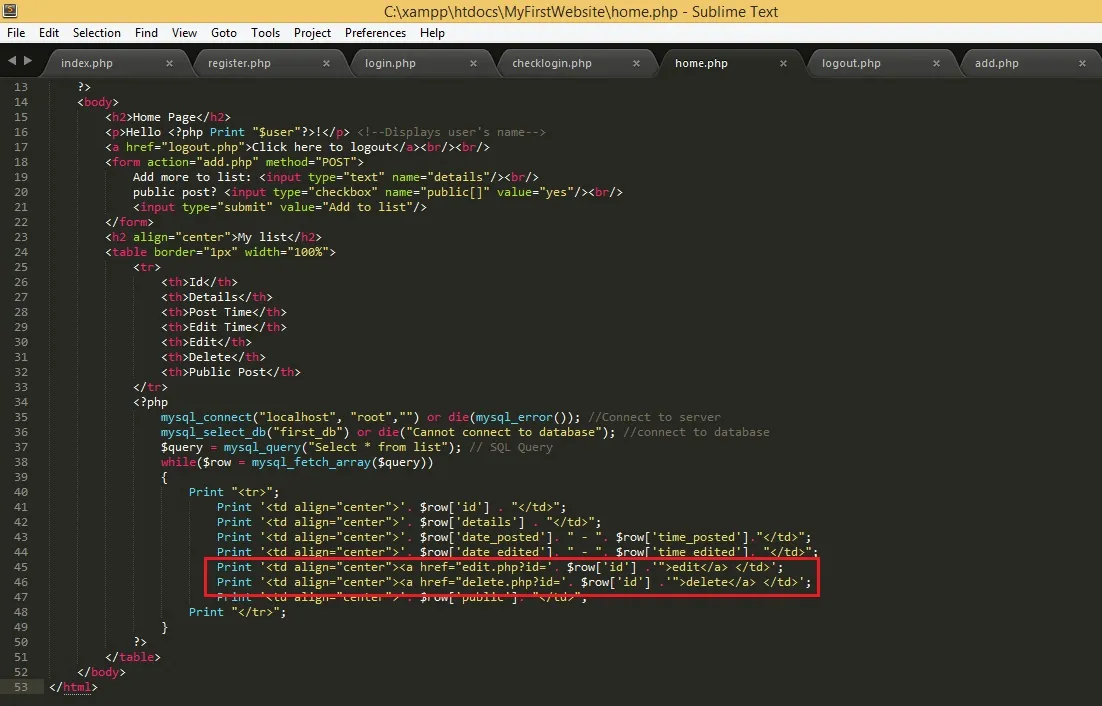The image size is (1102, 706).
Task: Click the delete.php?id= string on line 46
Action: (x=511, y=582)
